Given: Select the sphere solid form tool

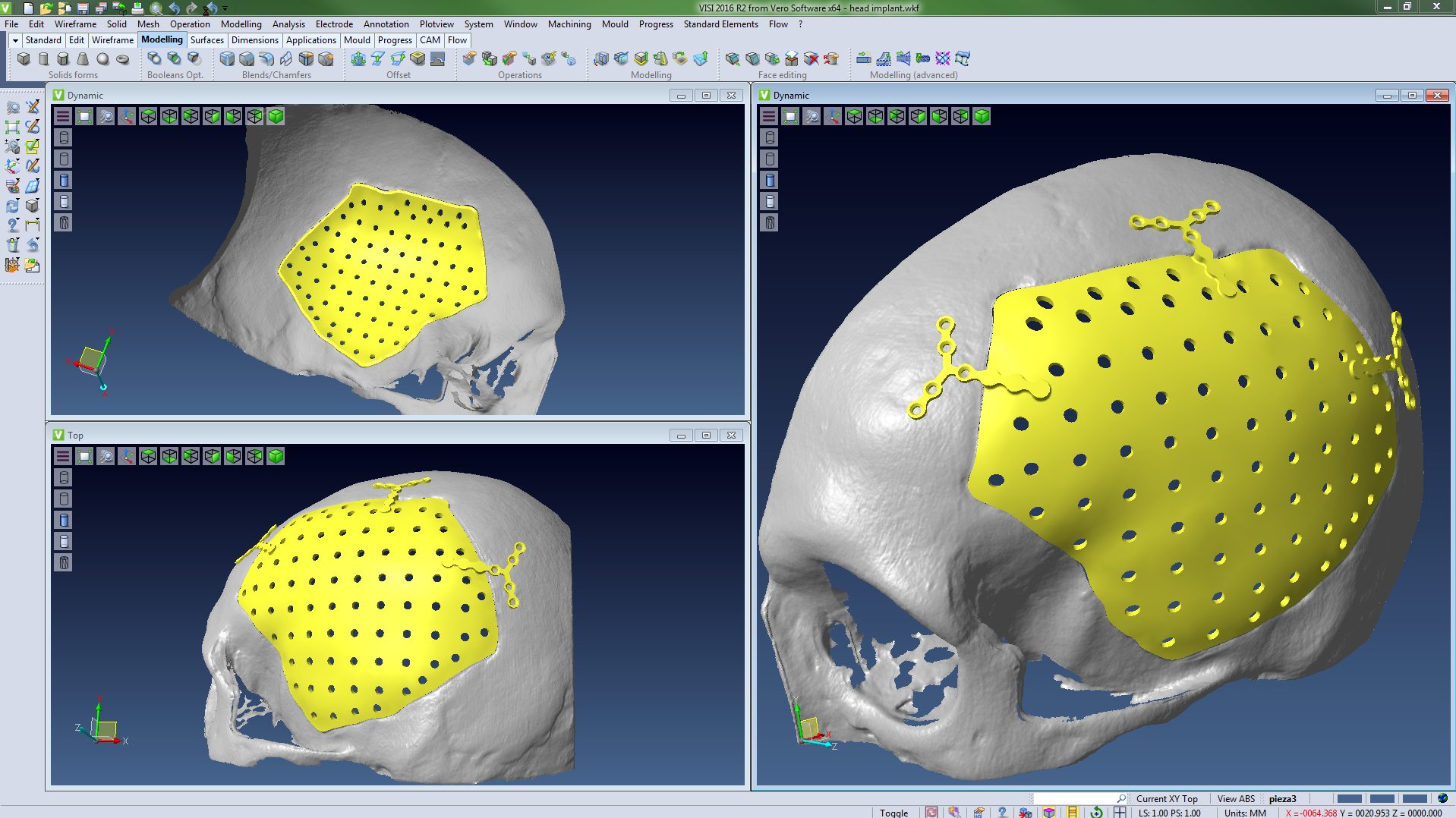Looking at the screenshot, I should point(102,58).
